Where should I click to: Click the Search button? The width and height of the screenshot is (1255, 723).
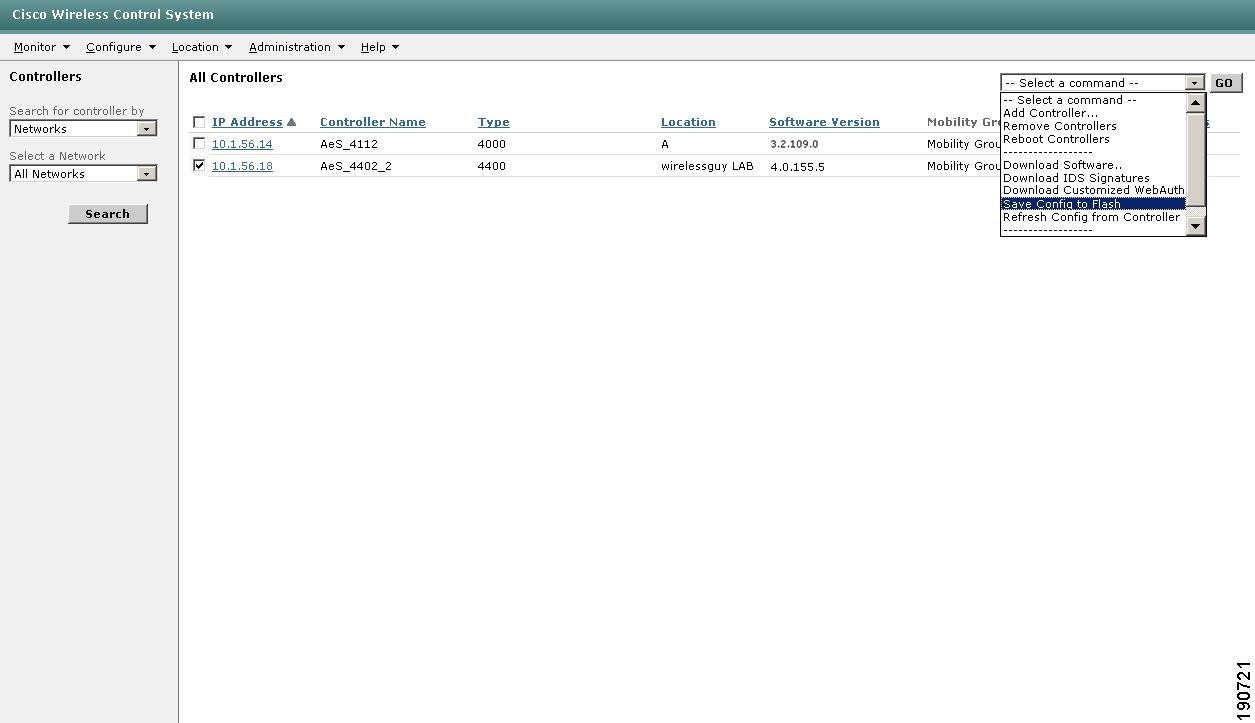coord(108,214)
